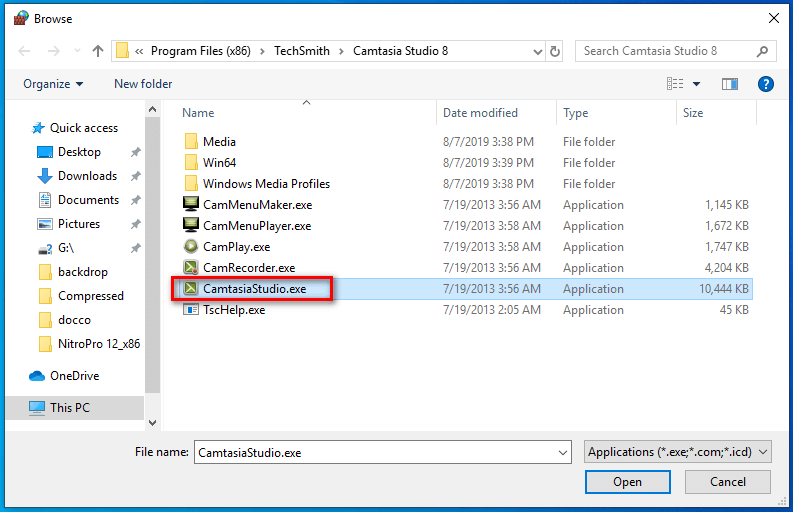Image resolution: width=793 pixels, height=512 pixels.
Task: Open NitroPro 12_x86 folder in sidebar
Action: (99, 344)
